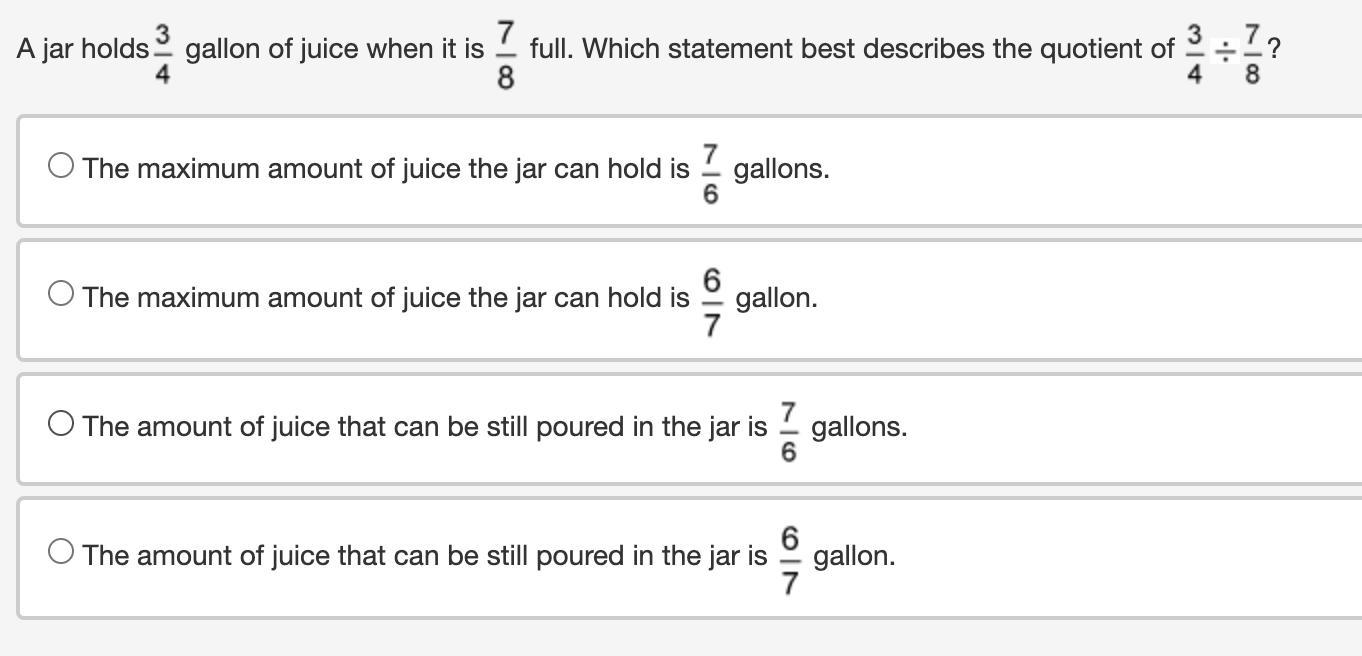Click the 3/4 fraction after "A jar holds"

click(163, 49)
